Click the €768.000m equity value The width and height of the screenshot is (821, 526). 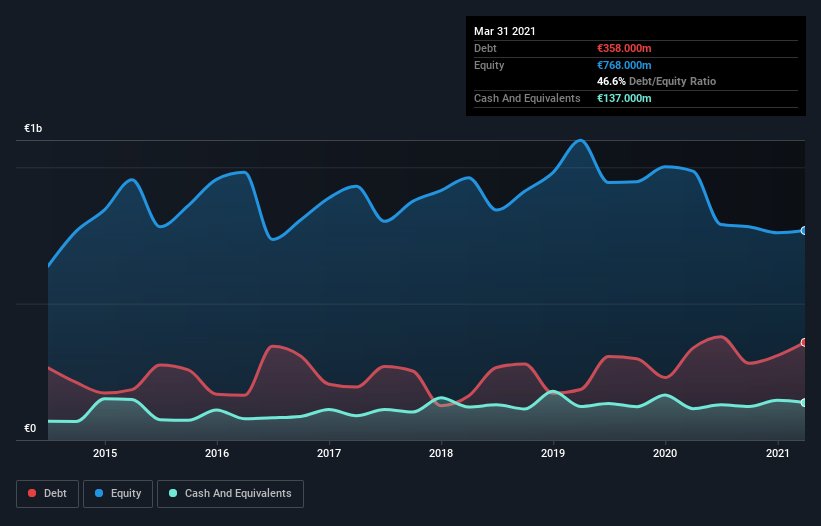pos(624,65)
